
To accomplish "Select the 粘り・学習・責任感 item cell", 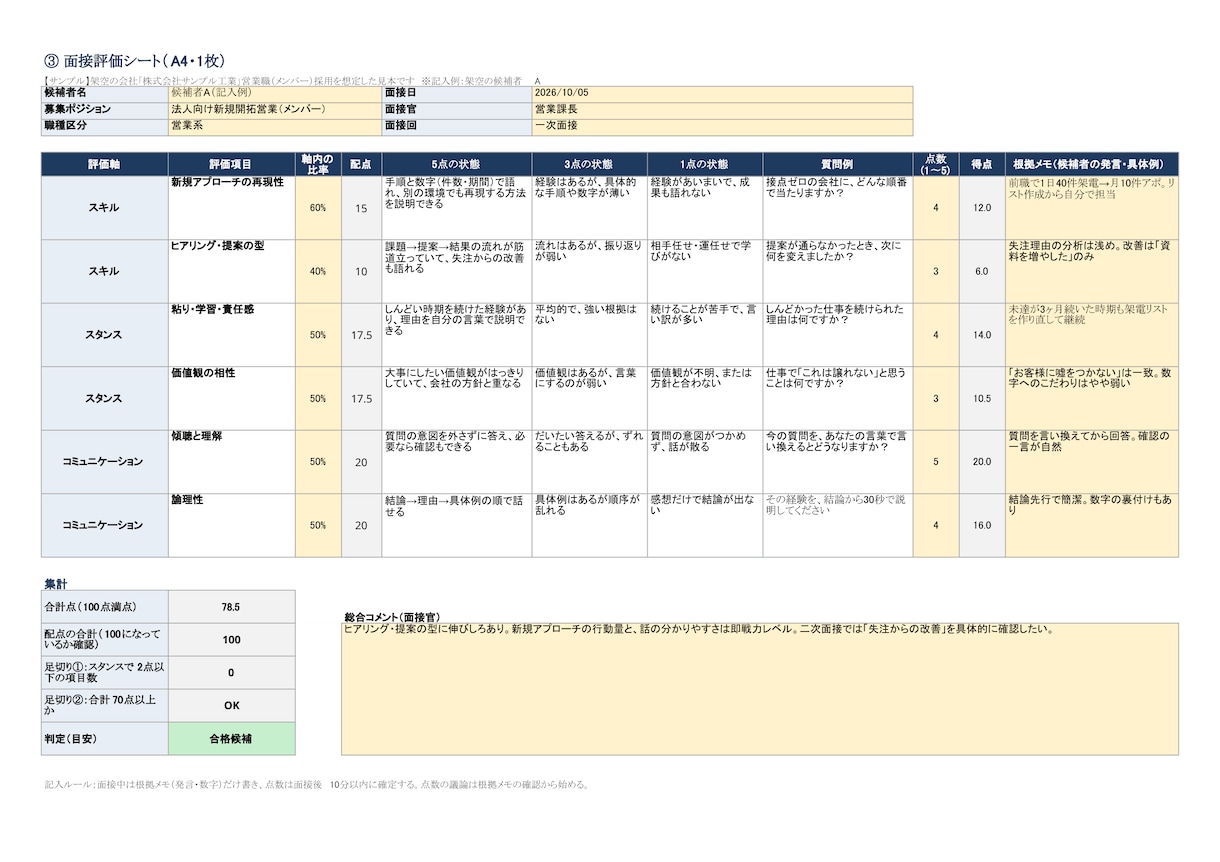I will pyautogui.click(x=232, y=335).
